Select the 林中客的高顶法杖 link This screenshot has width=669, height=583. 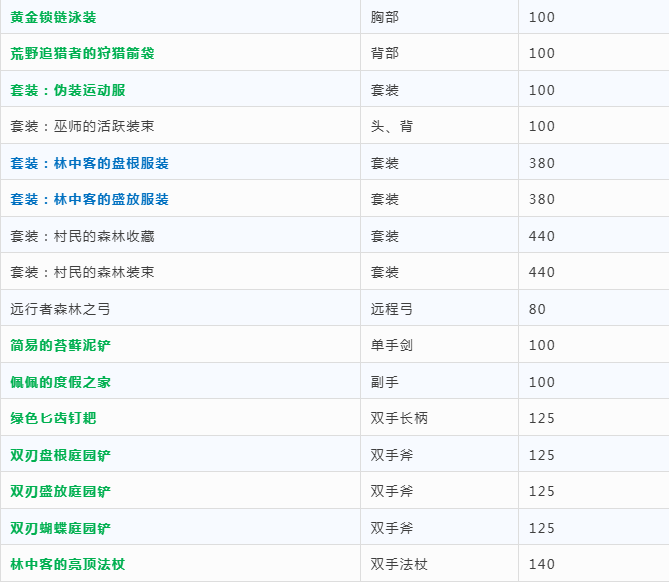tap(67, 564)
